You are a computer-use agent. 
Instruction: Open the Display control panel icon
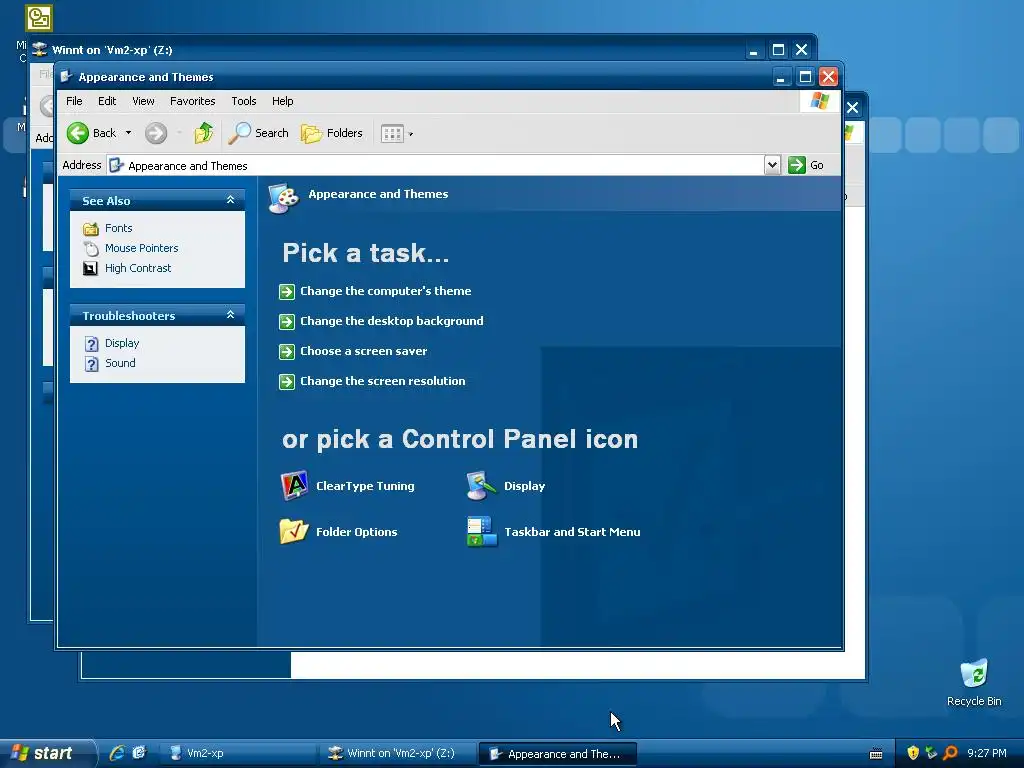click(x=482, y=486)
